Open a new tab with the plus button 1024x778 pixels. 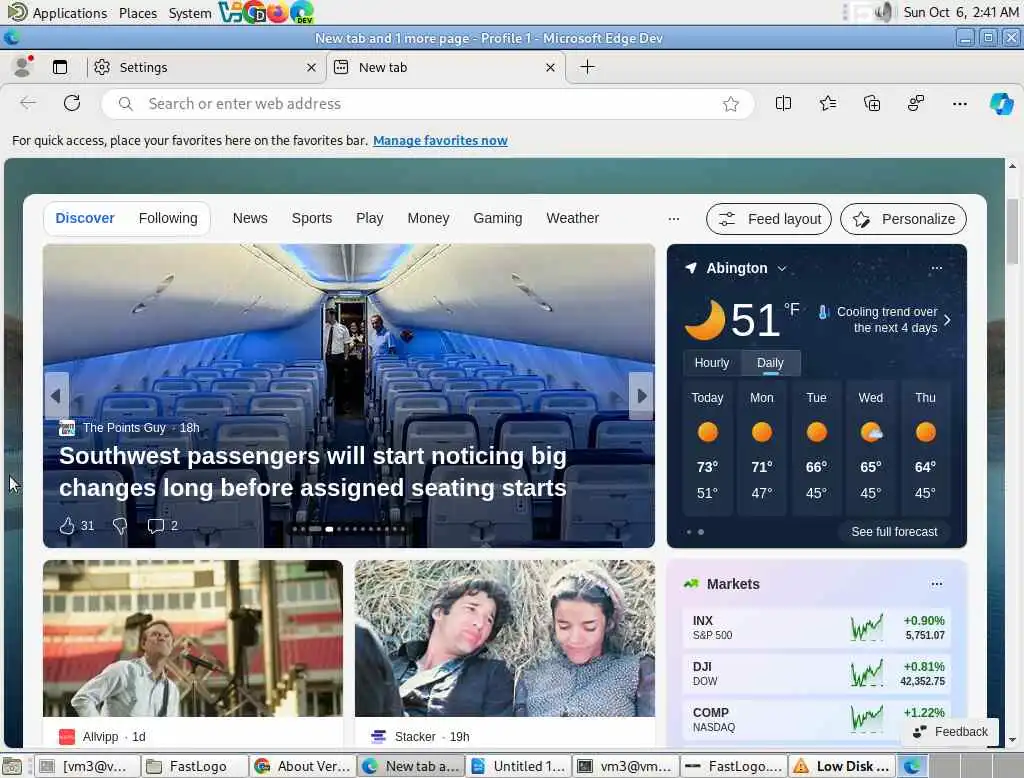(587, 67)
